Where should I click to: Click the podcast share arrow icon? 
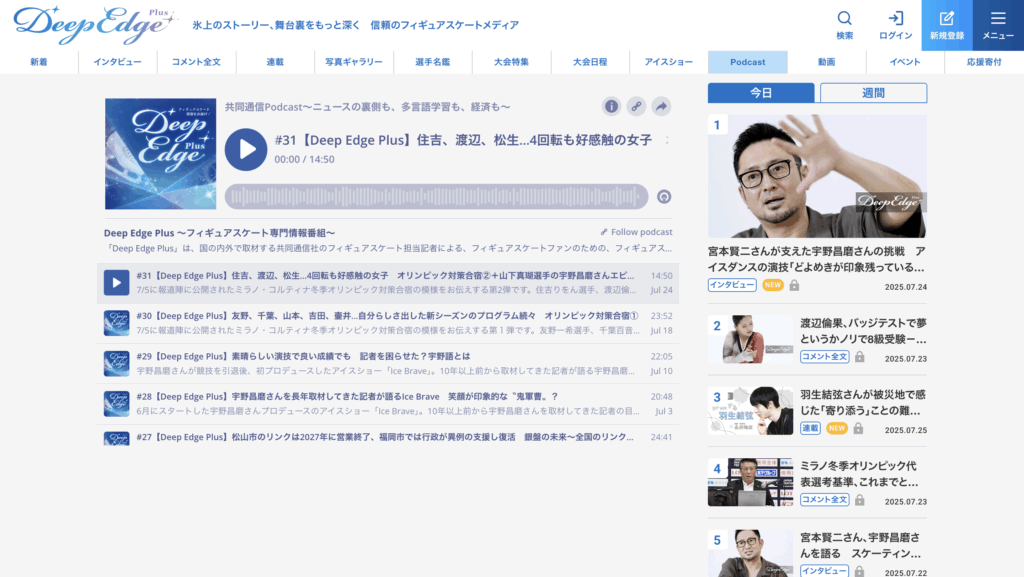[661, 106]
